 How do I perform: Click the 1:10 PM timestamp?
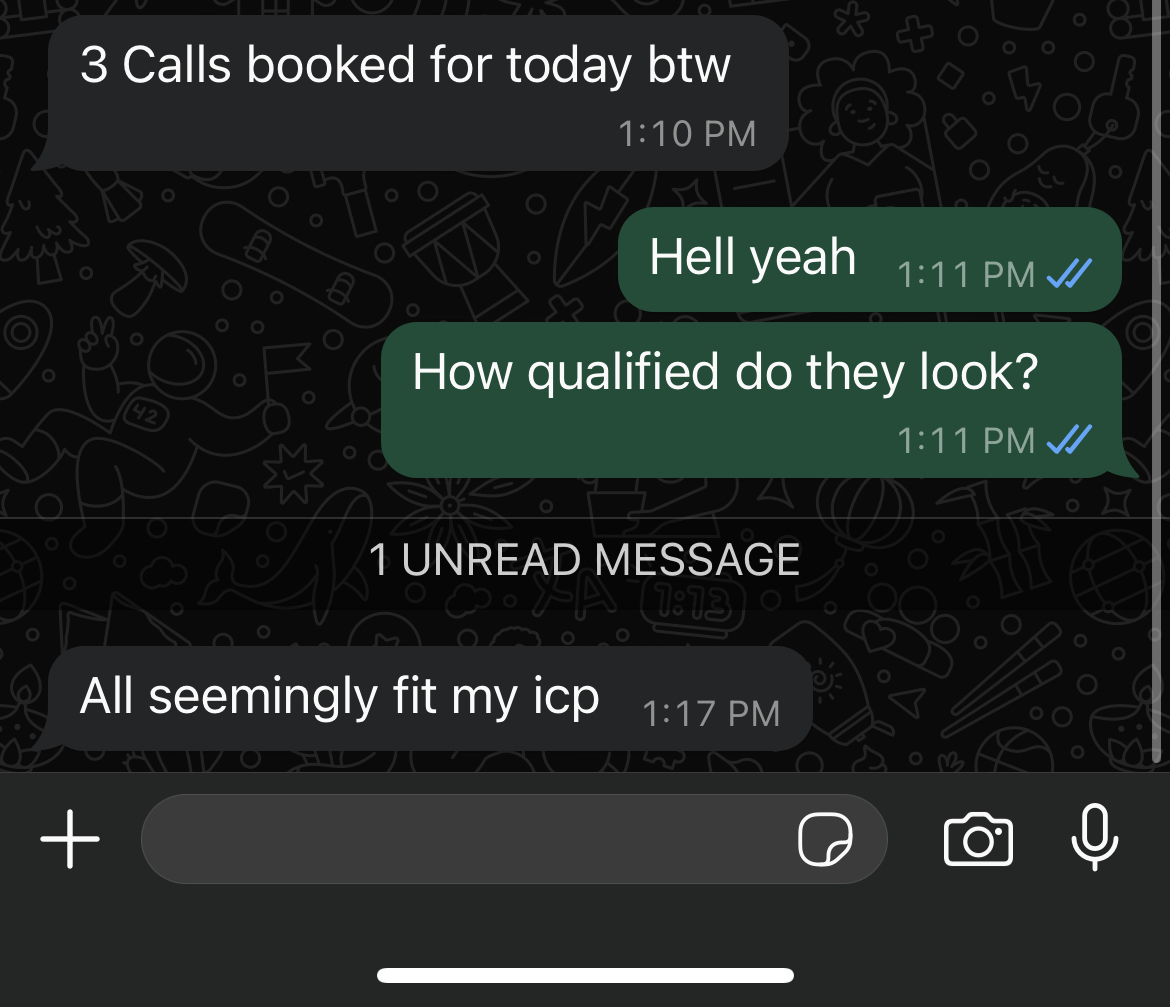tap(687, 134)
